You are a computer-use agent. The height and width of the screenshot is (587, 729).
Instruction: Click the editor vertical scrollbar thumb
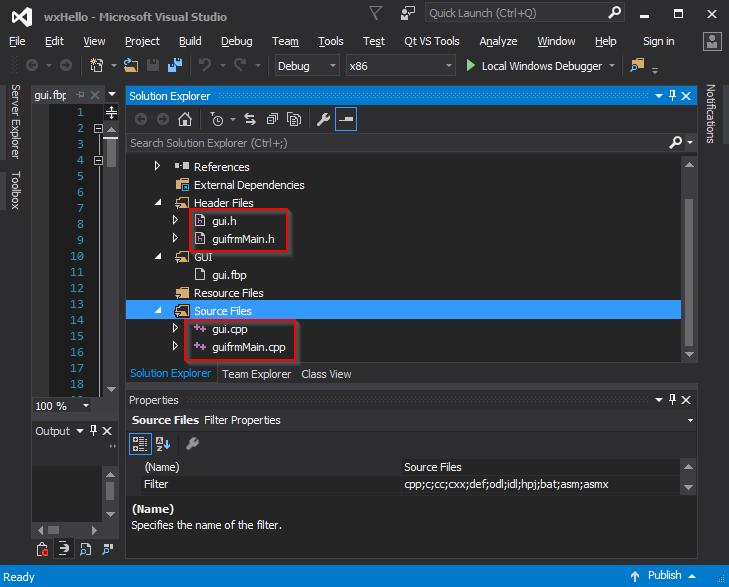(x=111, y=152)
